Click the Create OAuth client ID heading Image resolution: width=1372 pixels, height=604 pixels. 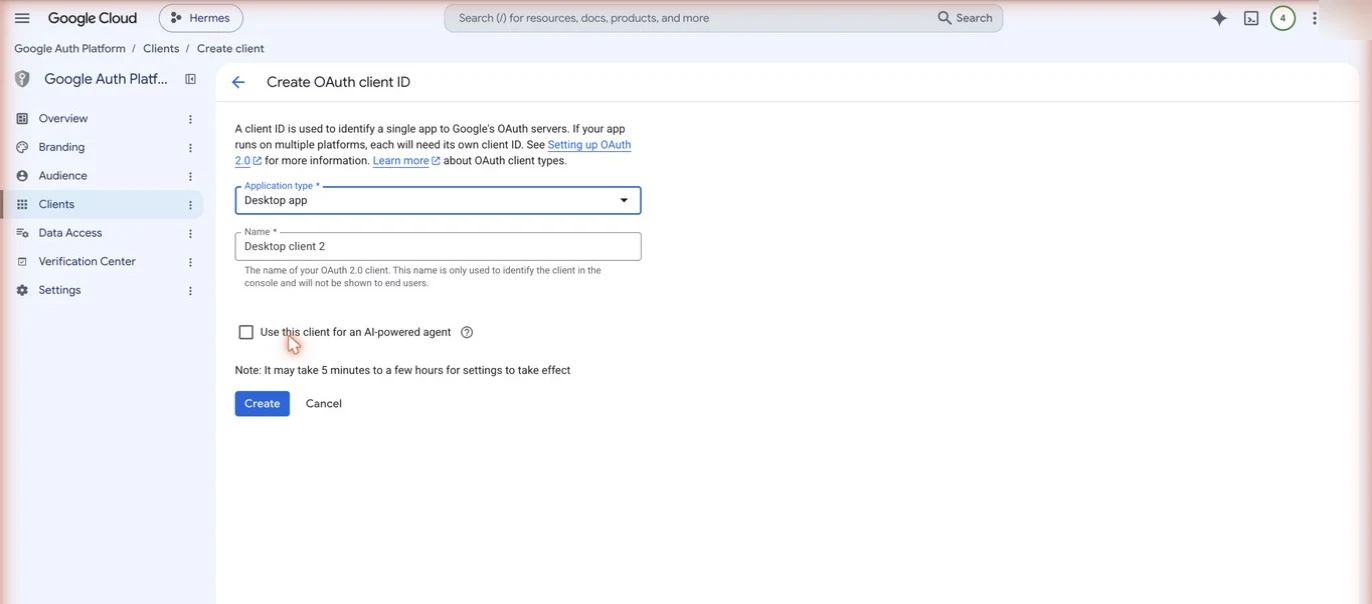pos(339,82)
